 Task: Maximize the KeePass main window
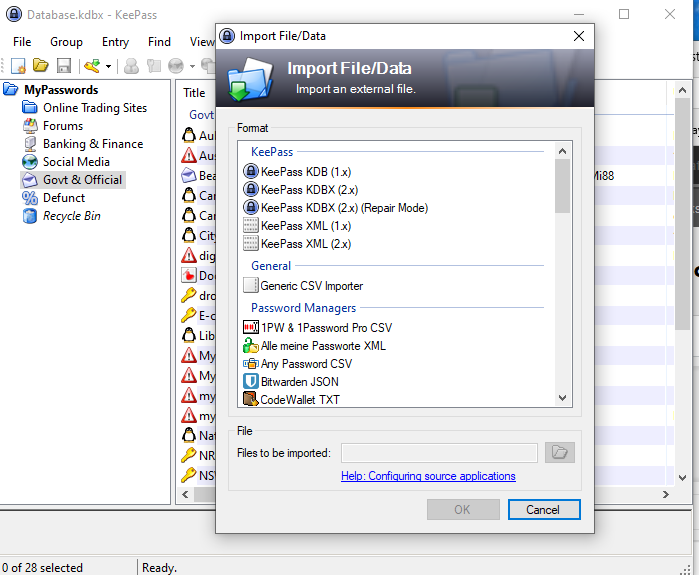click(x=624, y=14)
